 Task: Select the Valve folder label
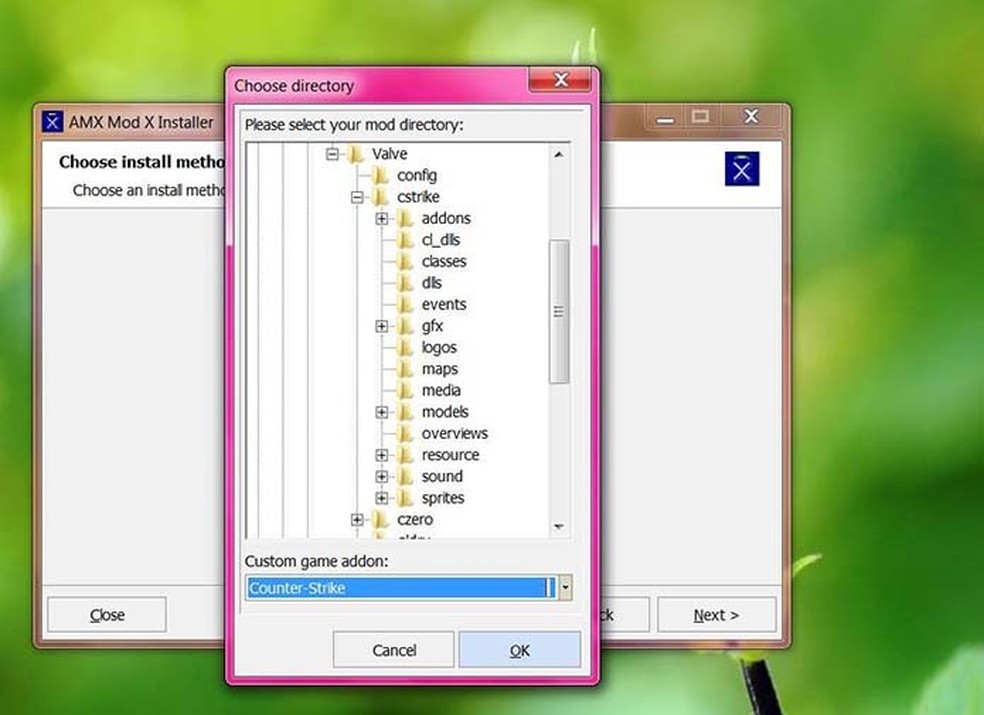389,154
